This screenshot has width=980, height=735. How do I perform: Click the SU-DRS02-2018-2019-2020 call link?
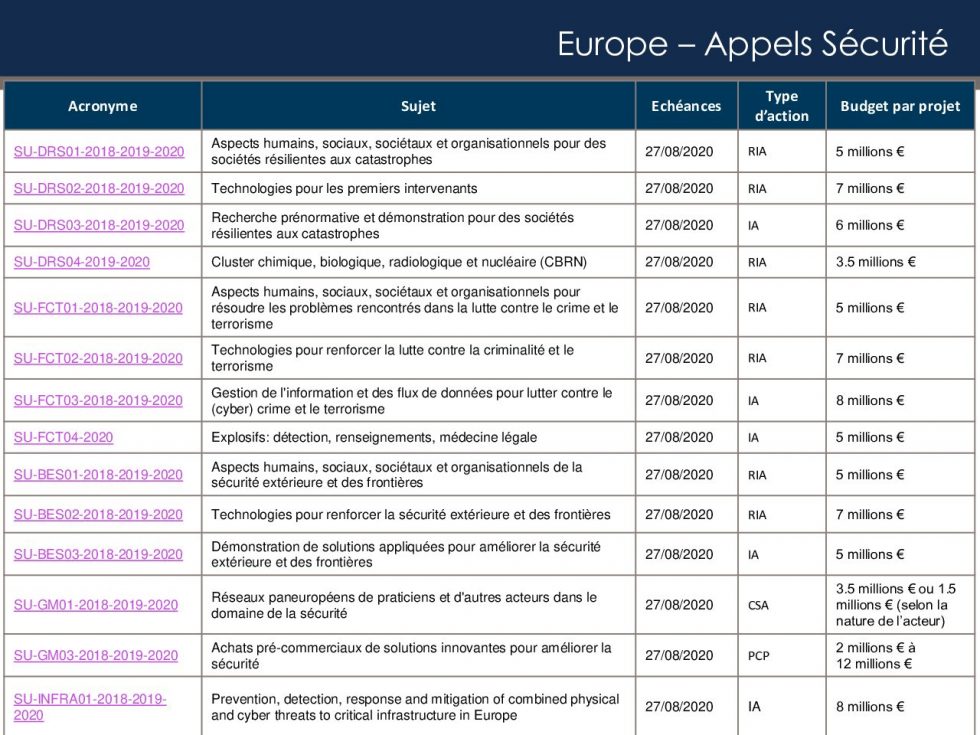[99, 189]
